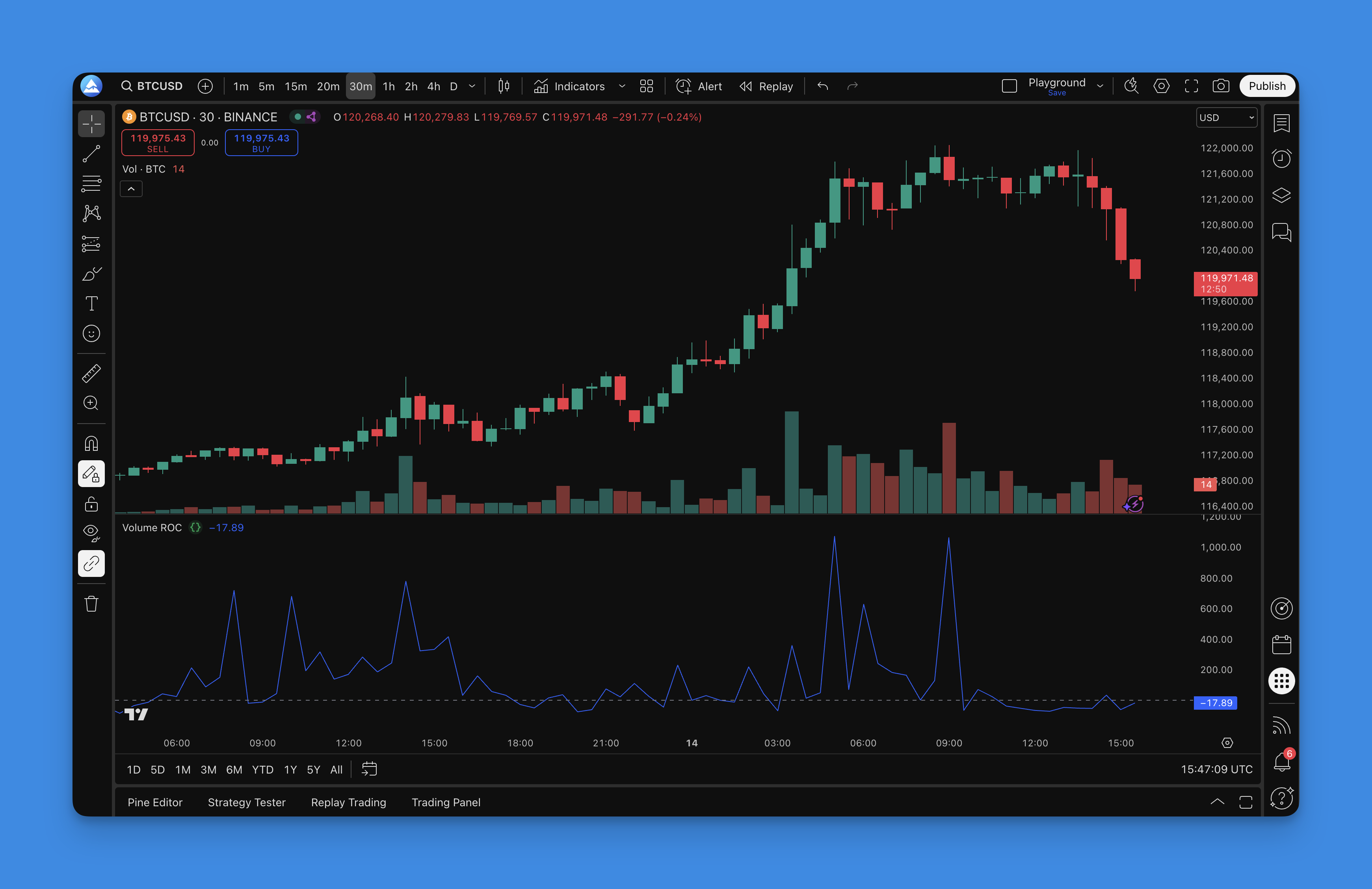Open the forecasting and measurement tools
Screen dimensions: 1372x889
pyautogui.click(x=91, y=244)
